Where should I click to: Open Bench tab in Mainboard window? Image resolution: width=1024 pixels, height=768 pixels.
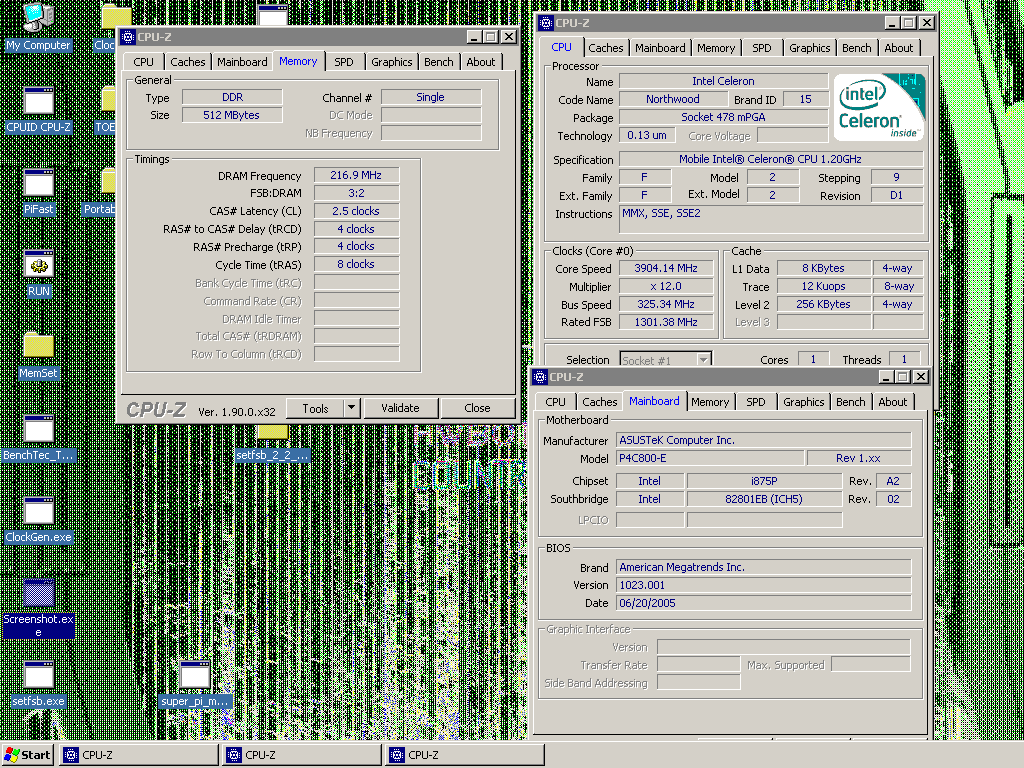pyautogui.click(x=850, y=402)
